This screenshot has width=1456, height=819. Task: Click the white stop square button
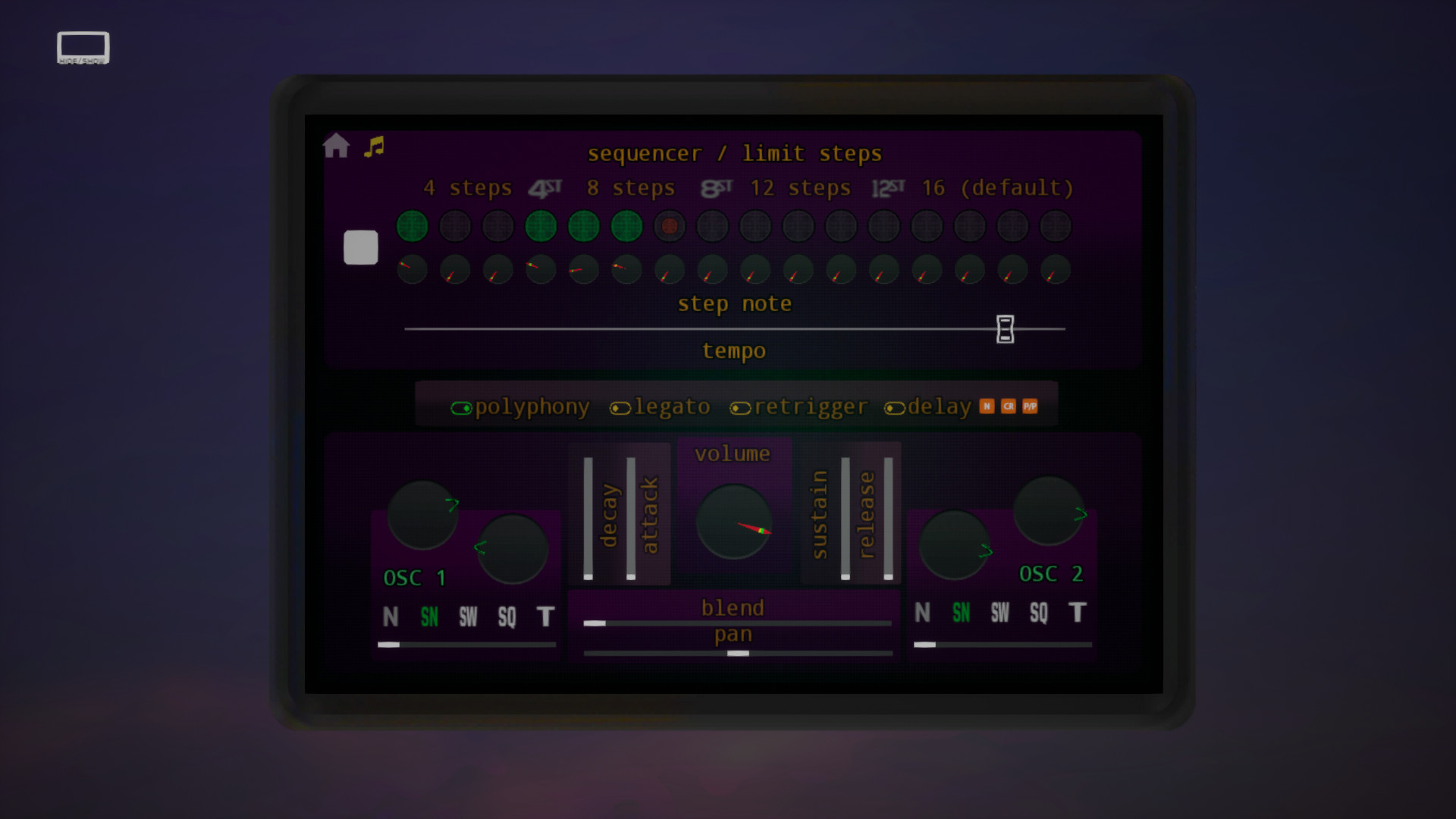[x=360, y=248]
